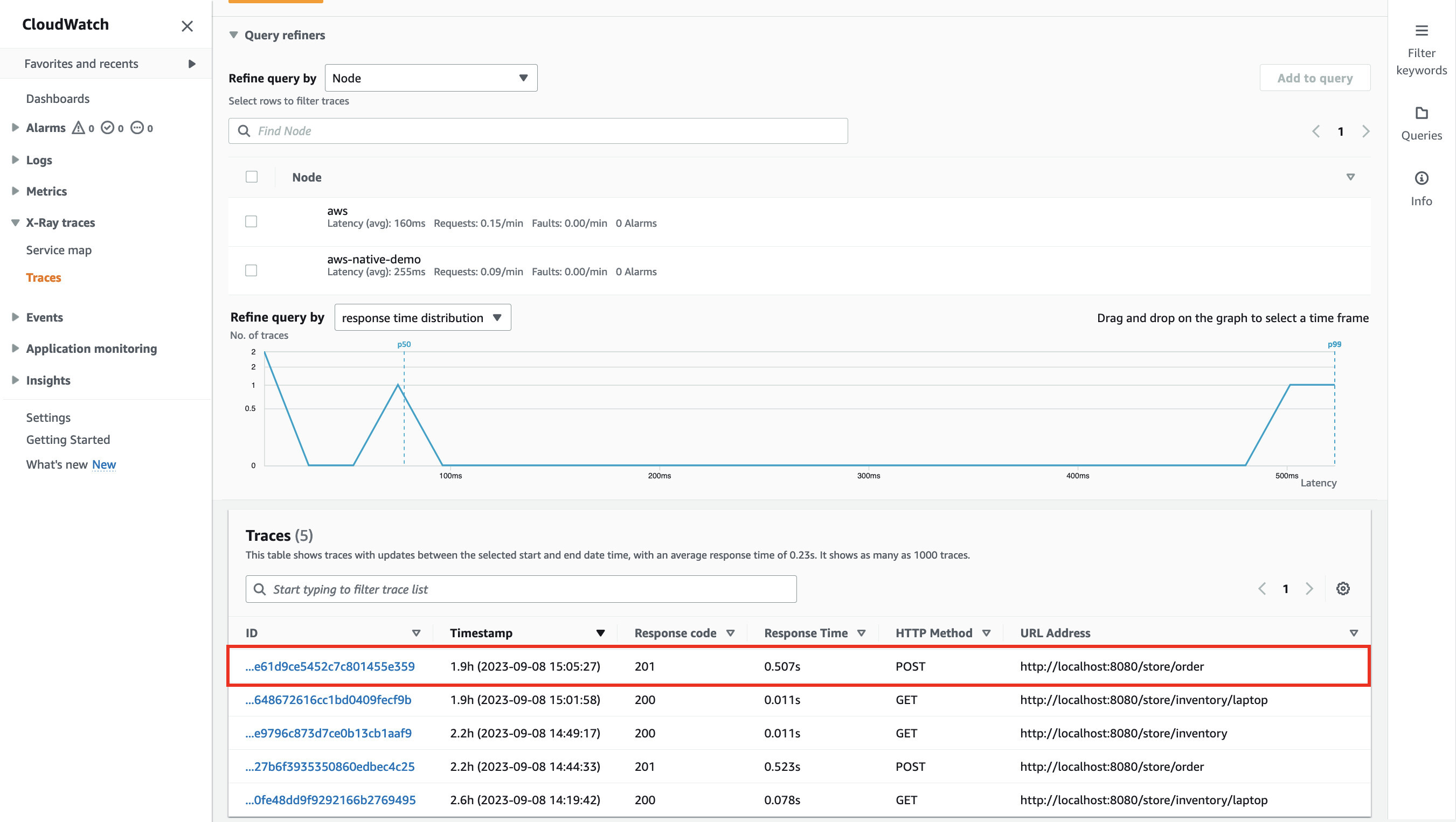
Task: Click the trace list filter search icon
Action: coord(259,589)
